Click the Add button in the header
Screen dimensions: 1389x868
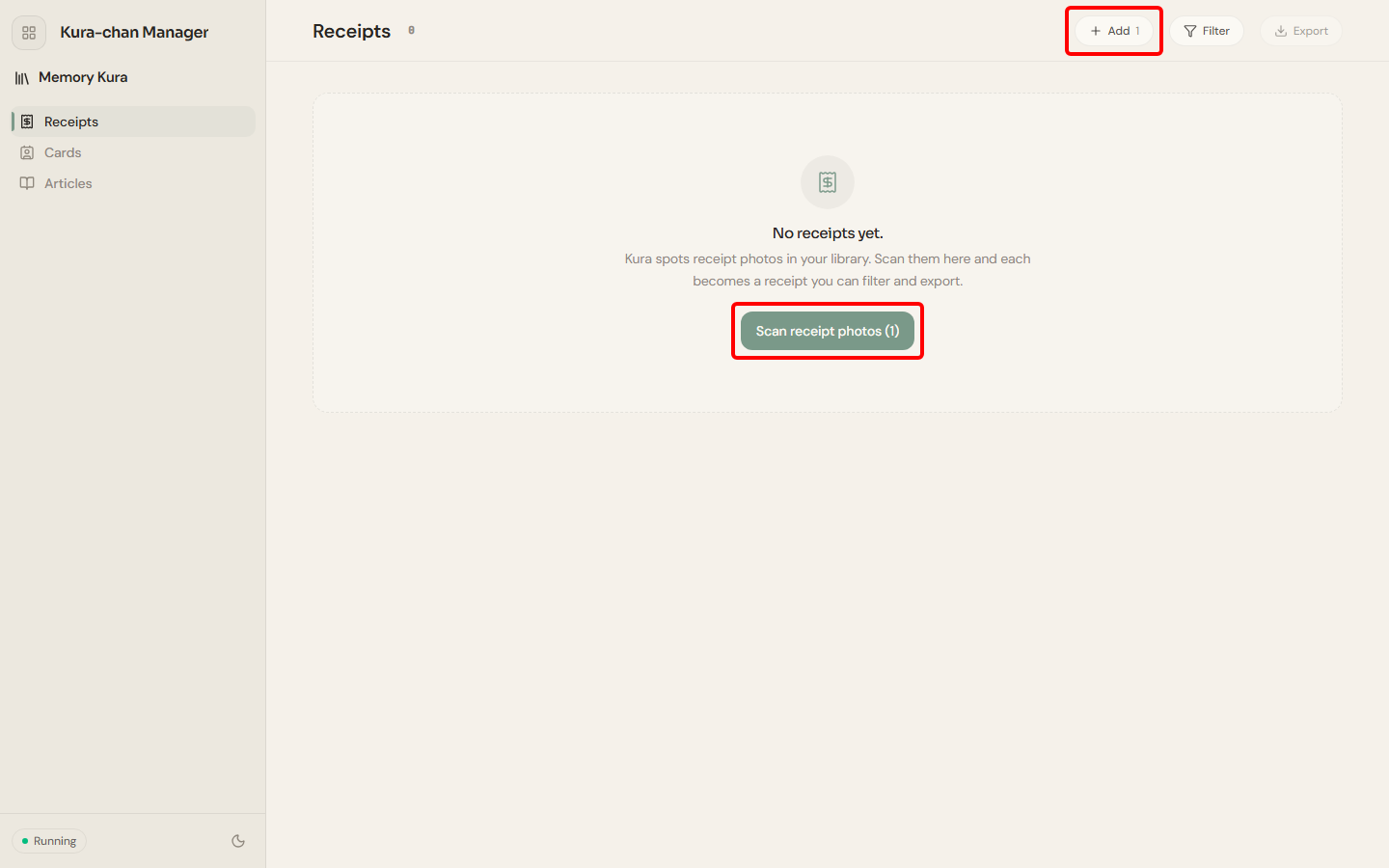(x=1114, y=31)
